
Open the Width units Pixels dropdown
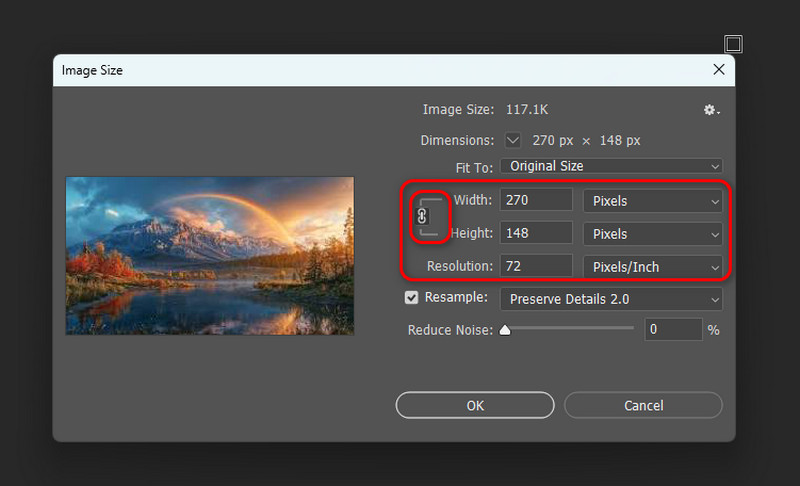tap(652, 201)
